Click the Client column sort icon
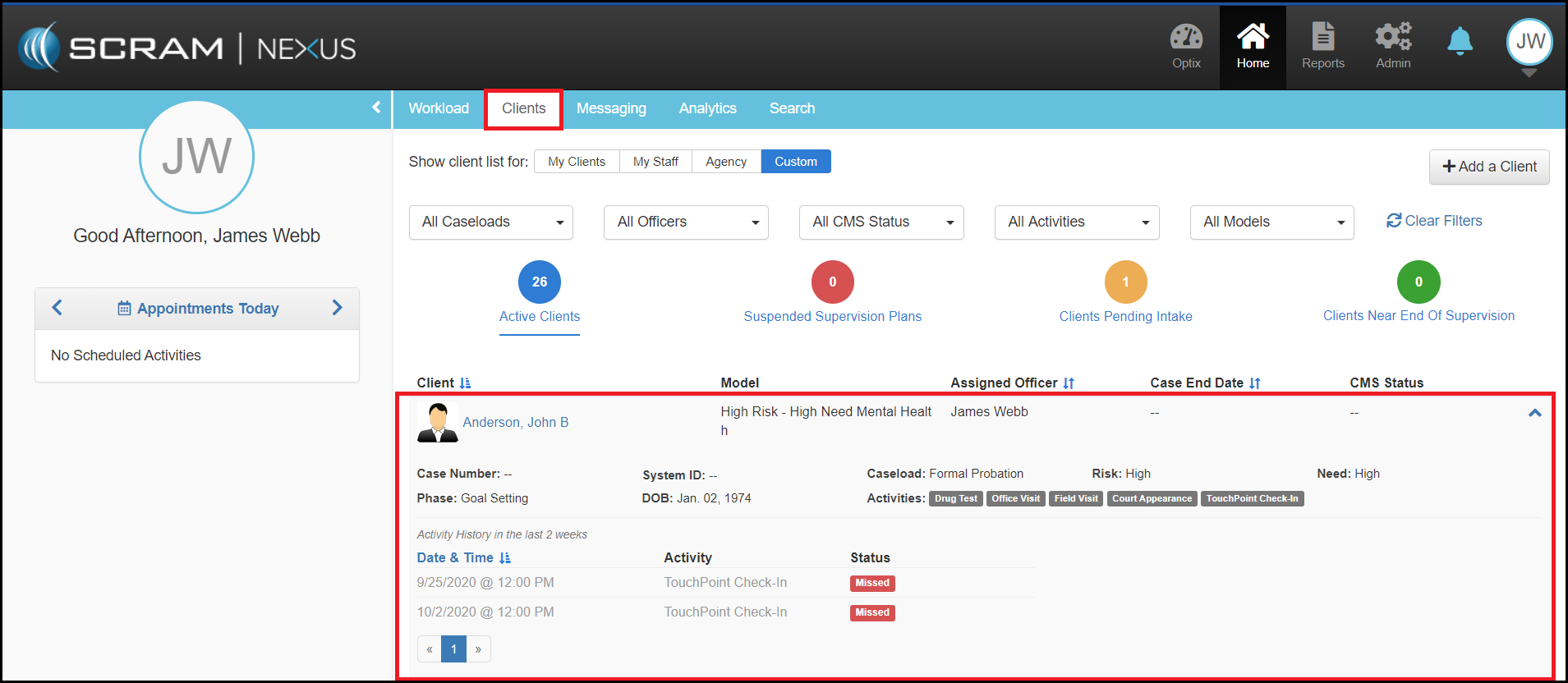Viewport: 1568px width, 683px height. [x=465, y=383]
